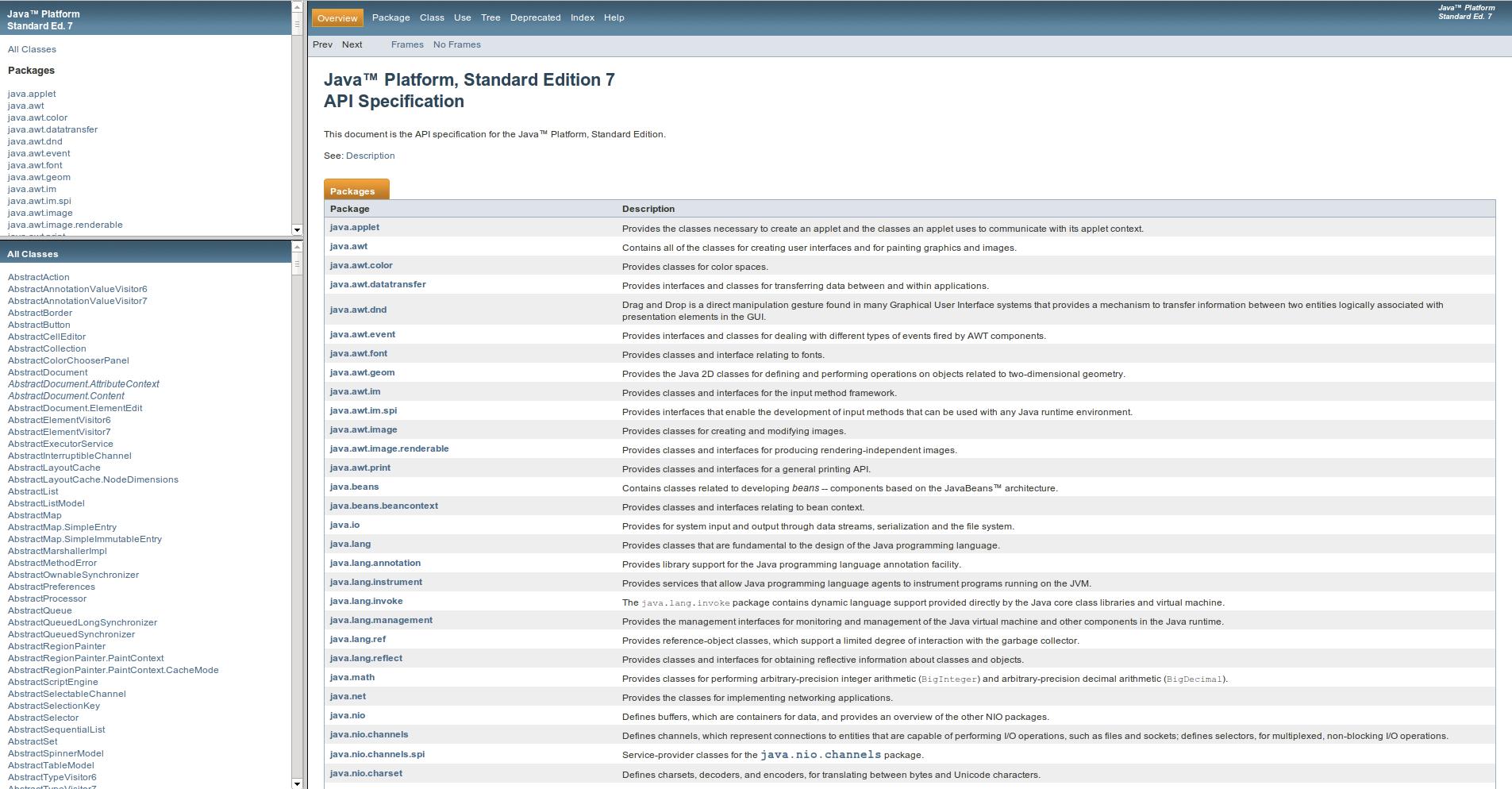Open AbstractList class link
This screenshot has height=789, width=1512.
click(x=33, y=491)
